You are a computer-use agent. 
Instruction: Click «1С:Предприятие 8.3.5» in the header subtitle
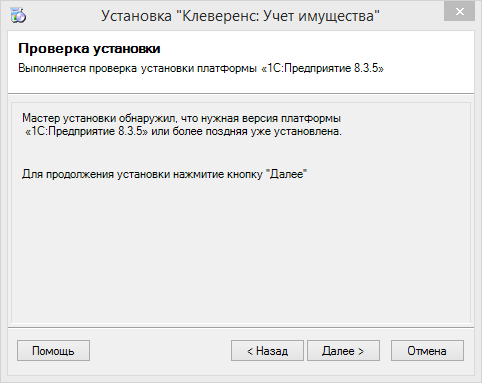(322, 68)
